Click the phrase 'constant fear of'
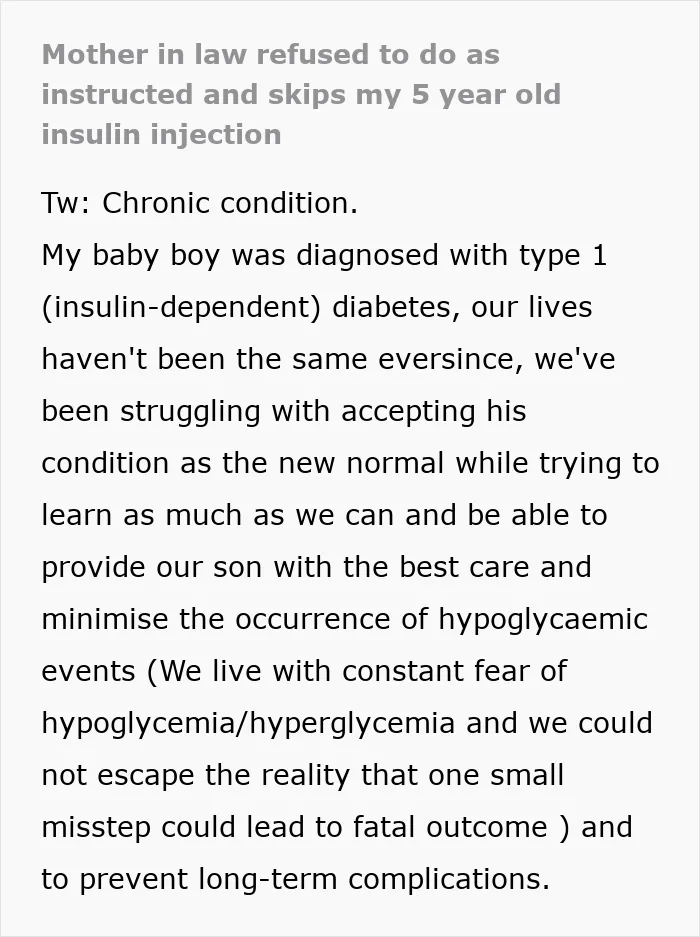 pos(454,671)
